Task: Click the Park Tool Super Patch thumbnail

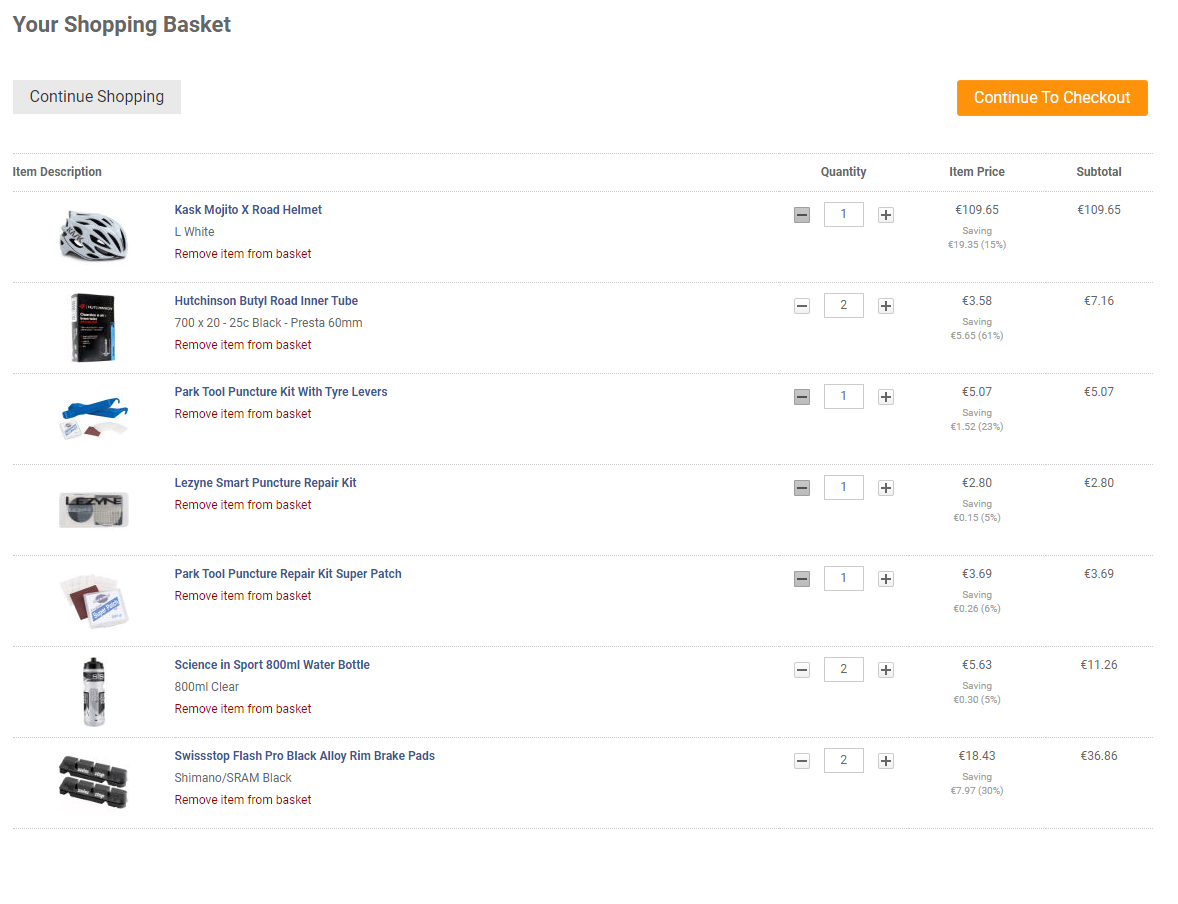Action: pyautogui.click(x=94, y=600)
